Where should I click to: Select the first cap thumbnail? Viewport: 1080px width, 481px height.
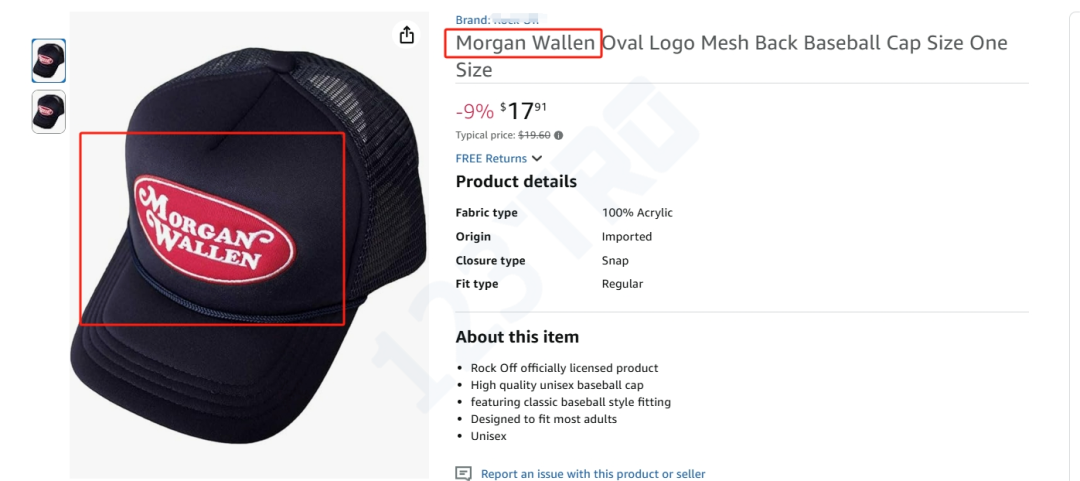[x=49, y=61]
